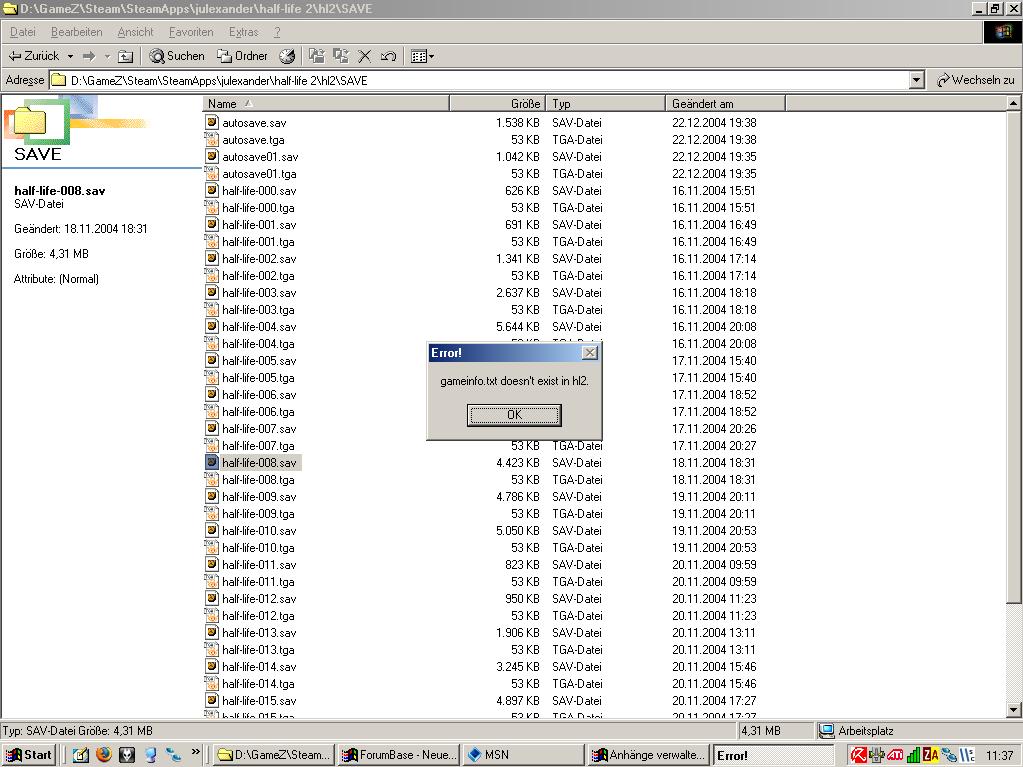The image size is (1023, 767).
Task: Select the half-life-010.sav file icon
Action: tap(211, 530)
